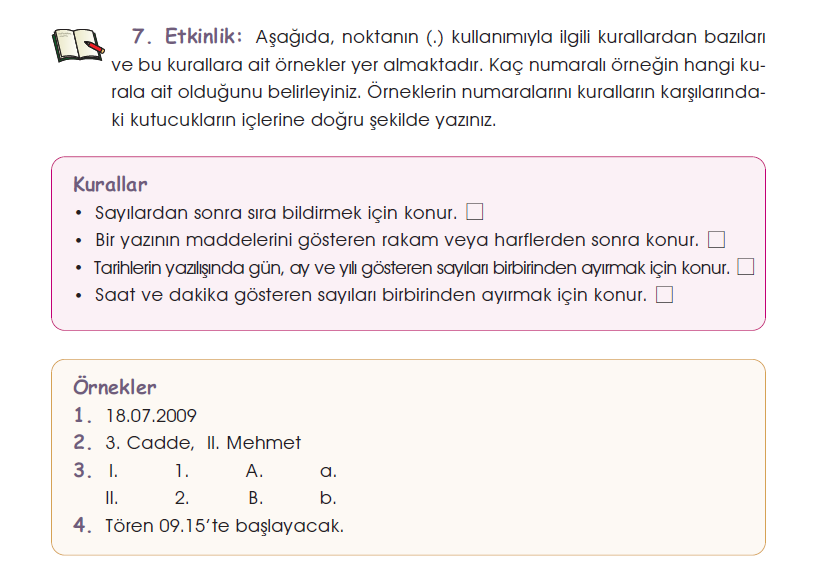This screenshot has height=566, width=819.
Task: Check the box after 'Sayılardan sonra sıra bildirmek' rule
Action: point(475,212)
